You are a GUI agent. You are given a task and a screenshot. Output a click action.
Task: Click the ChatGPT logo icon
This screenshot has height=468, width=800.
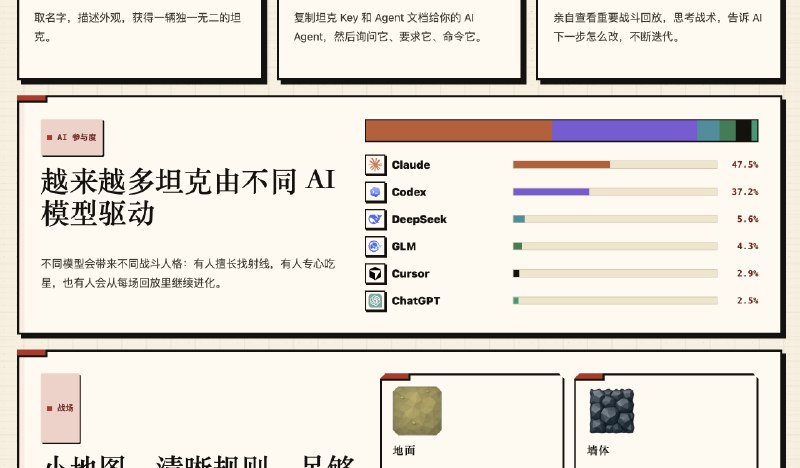376,301
